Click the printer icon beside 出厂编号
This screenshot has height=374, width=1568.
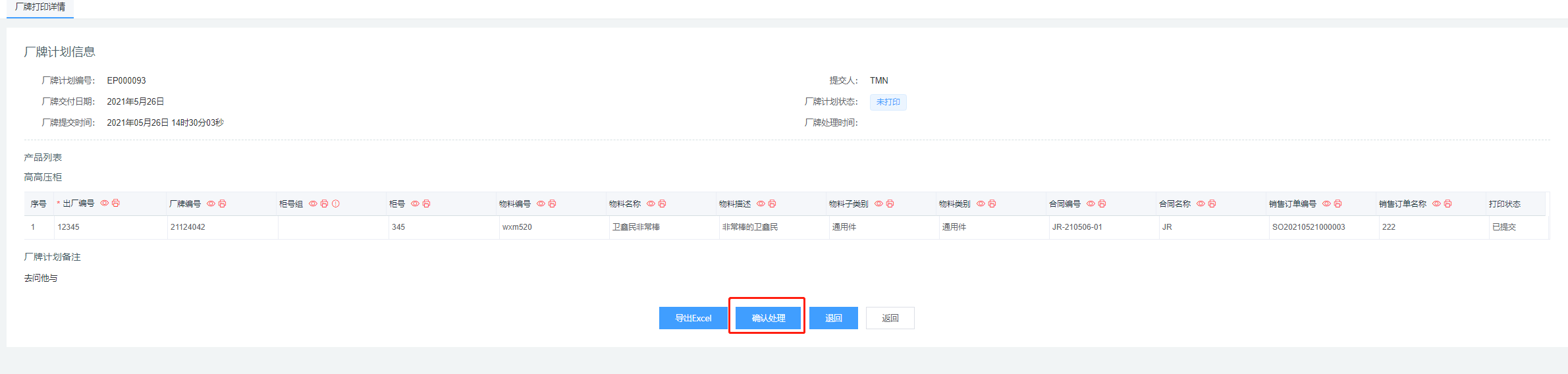pos(116,203)
